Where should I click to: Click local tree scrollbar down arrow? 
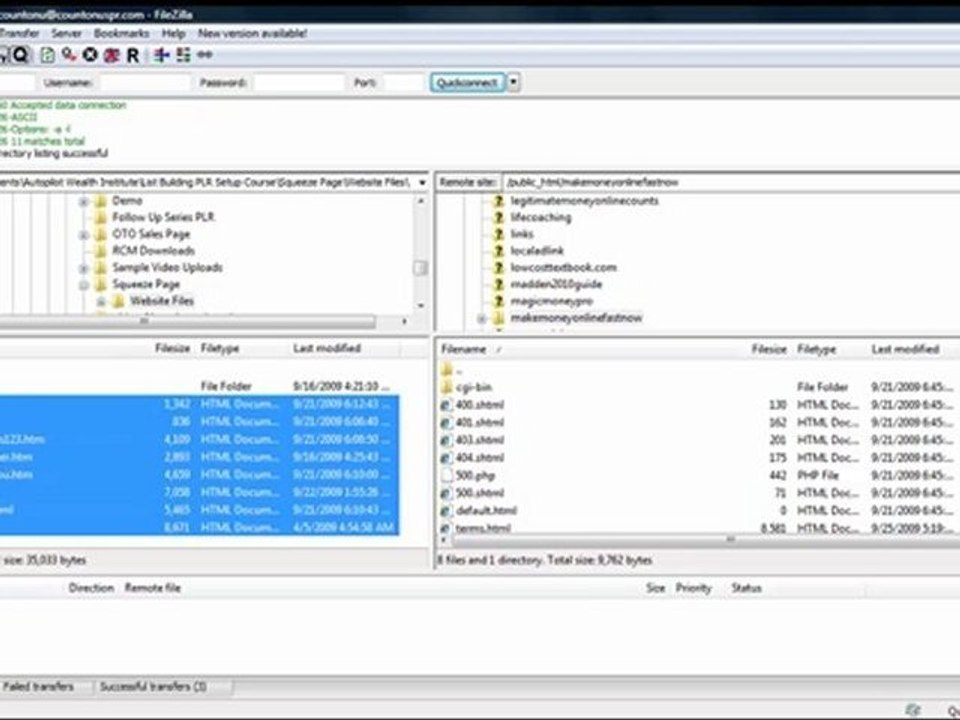[x=421, y=306]
